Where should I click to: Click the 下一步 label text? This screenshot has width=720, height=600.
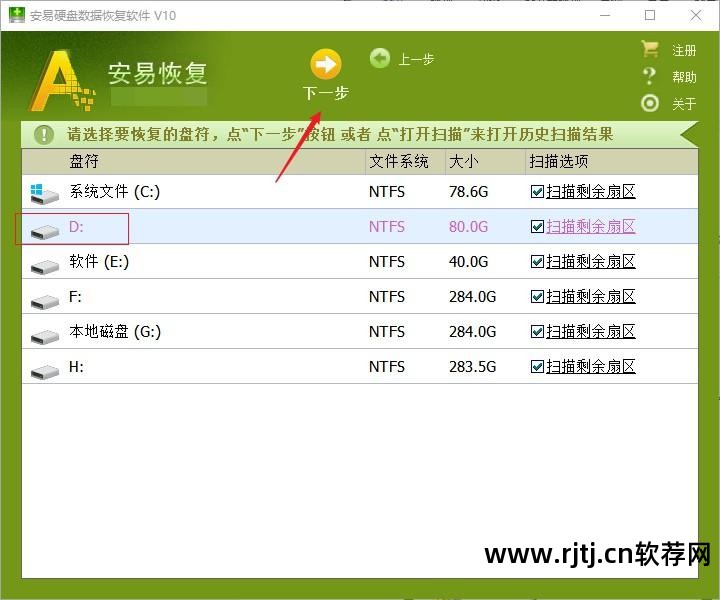[326, 93]
